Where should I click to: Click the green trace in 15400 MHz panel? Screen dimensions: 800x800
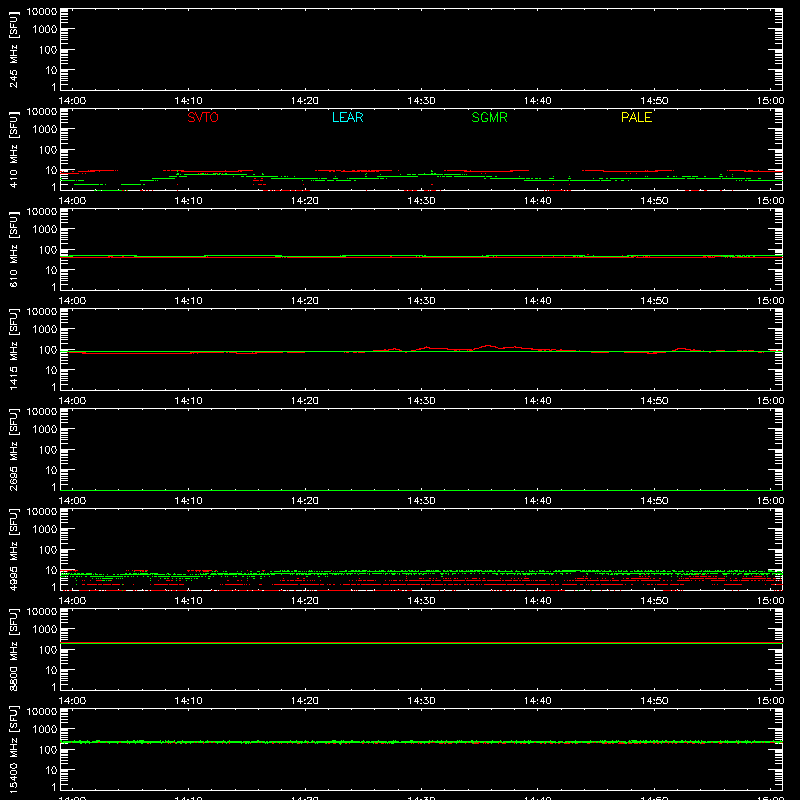pos(421,742)
